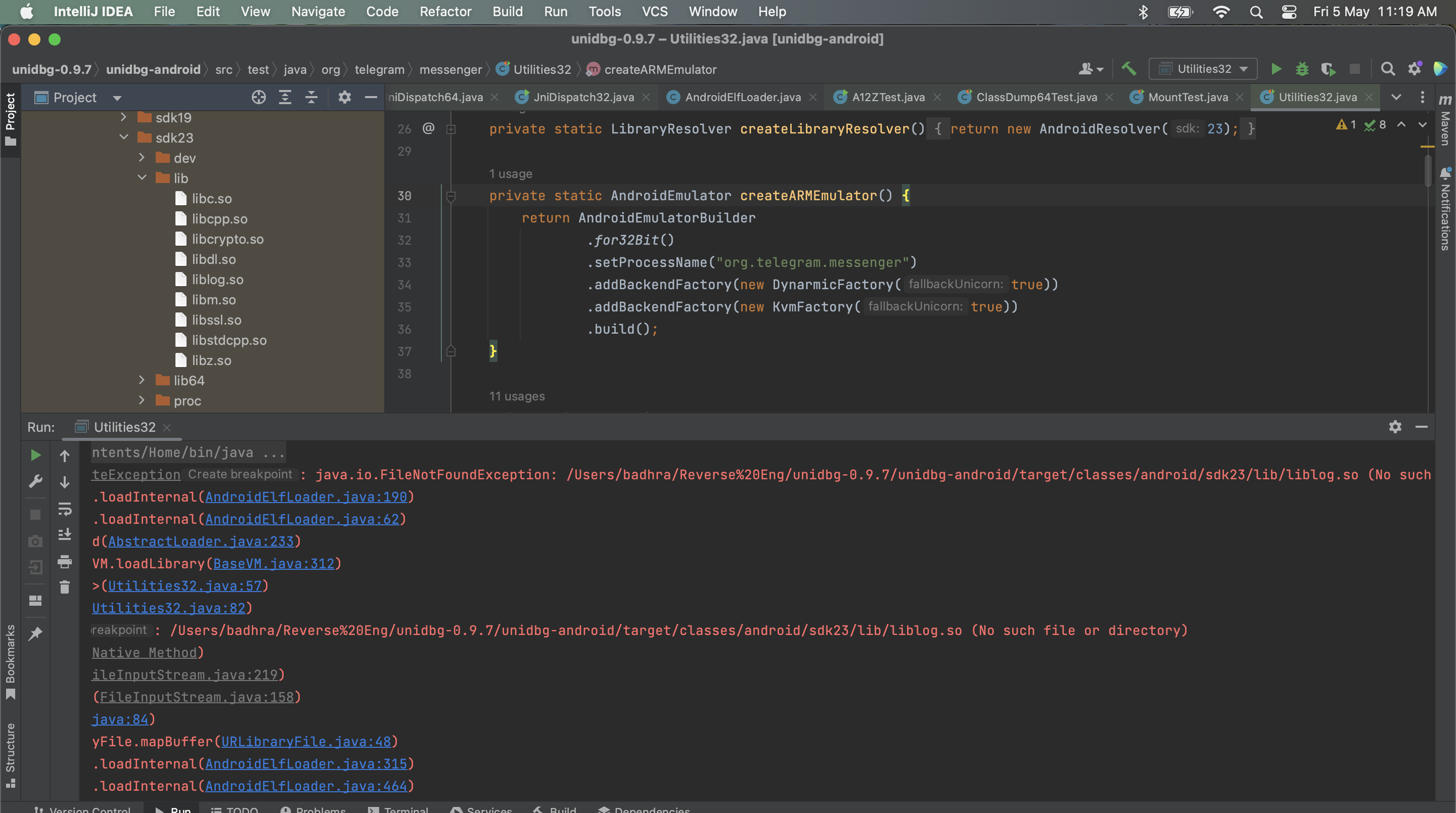
Task: Clear the run console with the trash icon
Action: 64,587
